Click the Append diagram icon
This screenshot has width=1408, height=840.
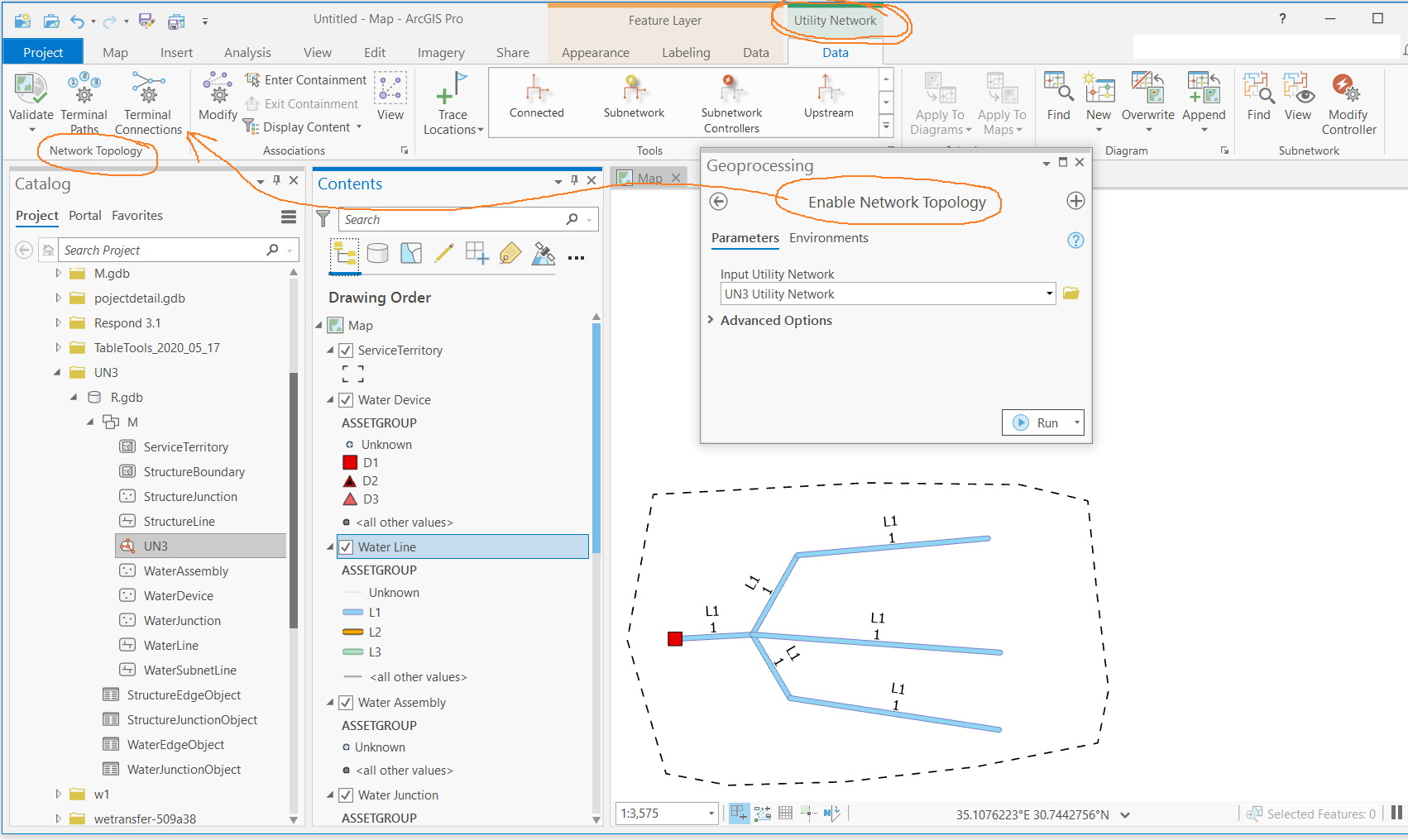(x=1204, y=86)
